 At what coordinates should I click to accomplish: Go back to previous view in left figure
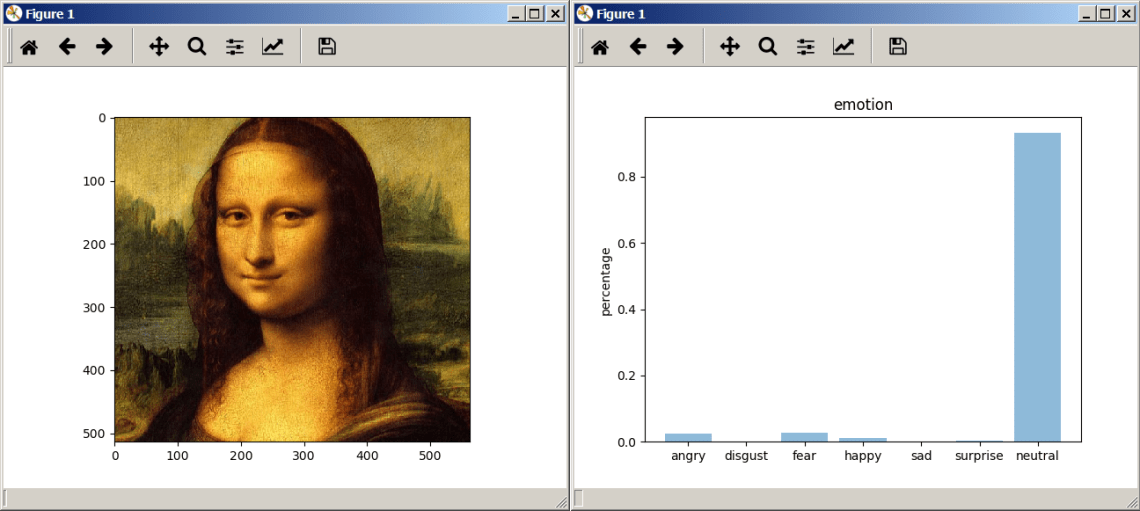67,47
